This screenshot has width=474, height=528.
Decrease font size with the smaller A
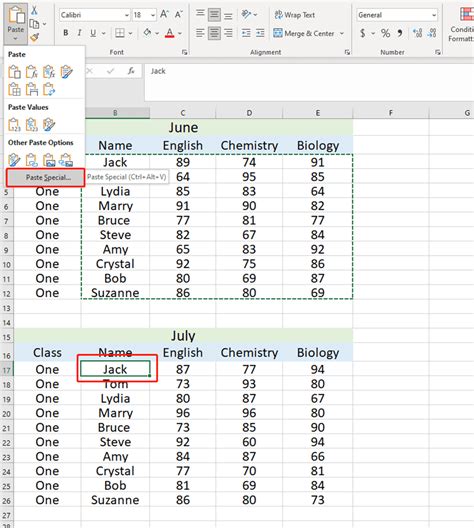(x=178, y=14)
